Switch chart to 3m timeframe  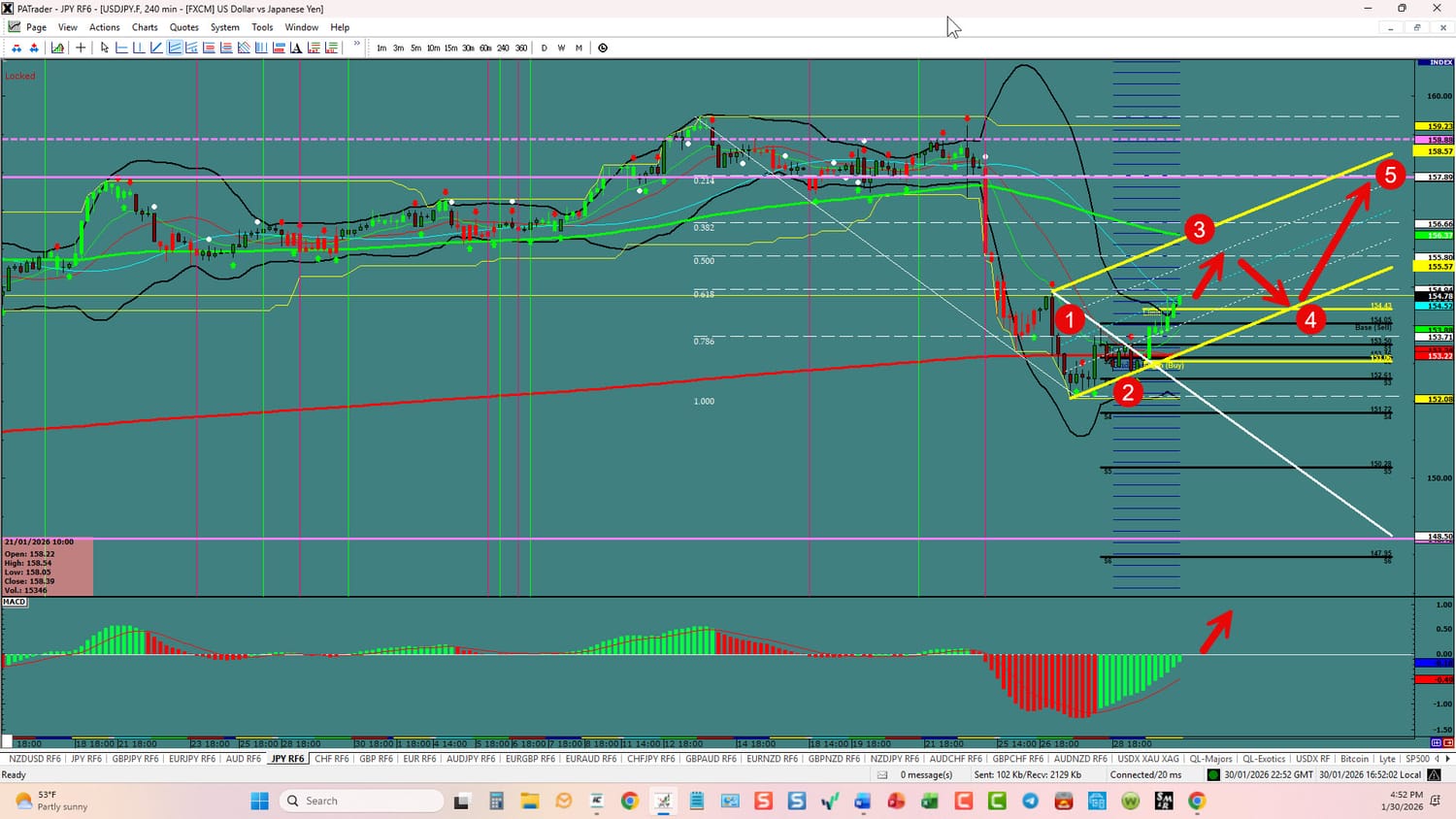[398, 48]
